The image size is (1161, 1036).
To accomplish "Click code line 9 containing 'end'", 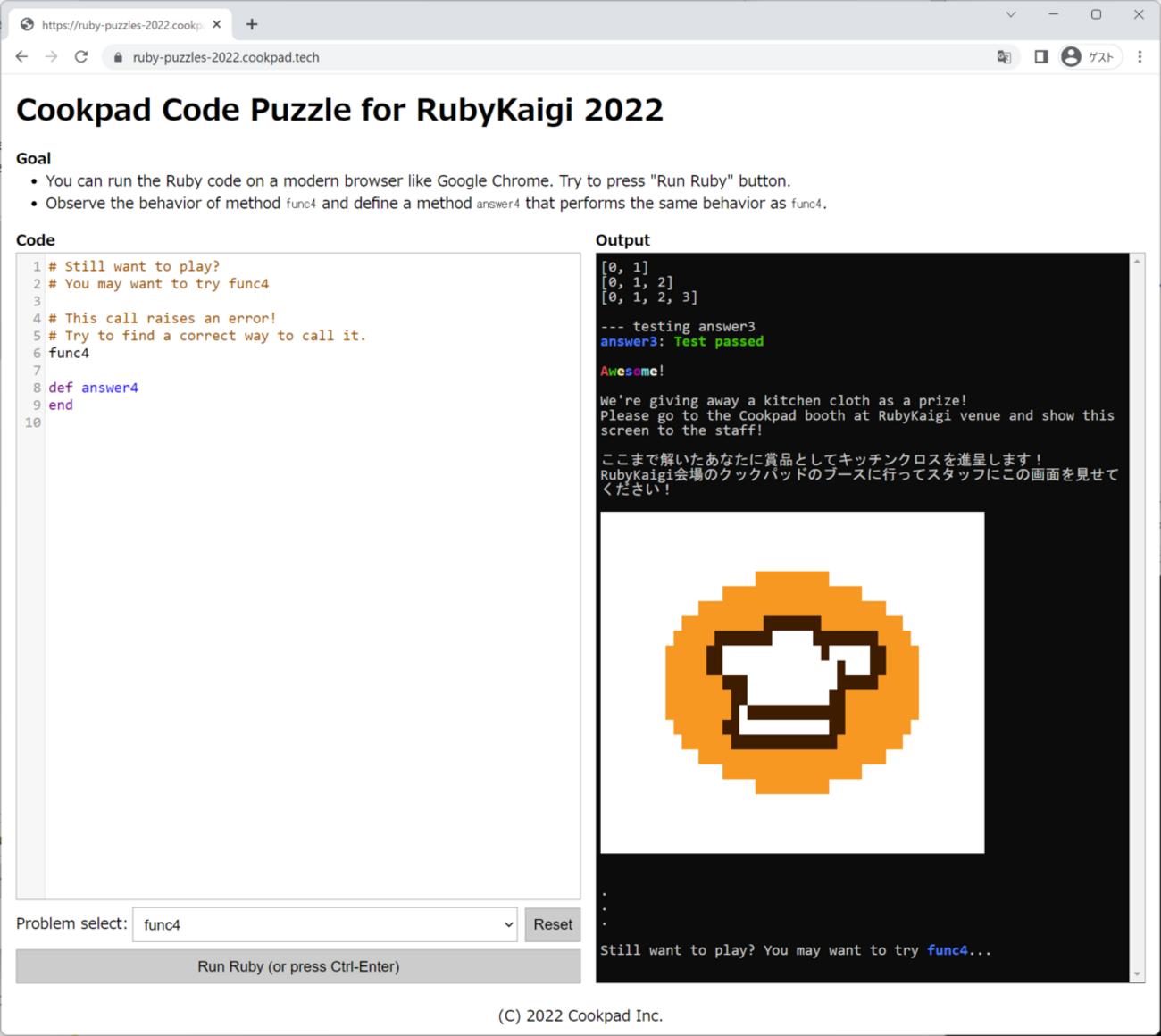I will pos(61,405).
